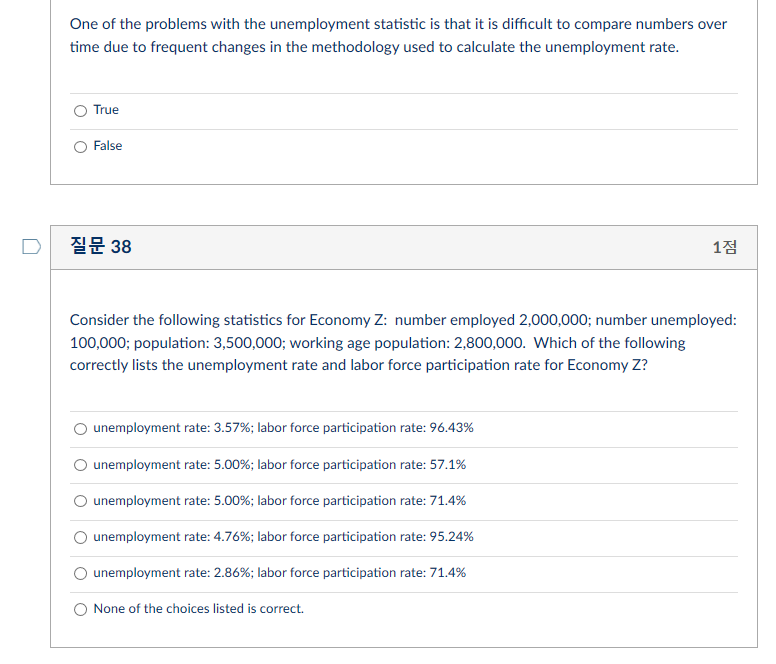
Task: Click the '질문 38' question heading
Action: coord(100,246)
